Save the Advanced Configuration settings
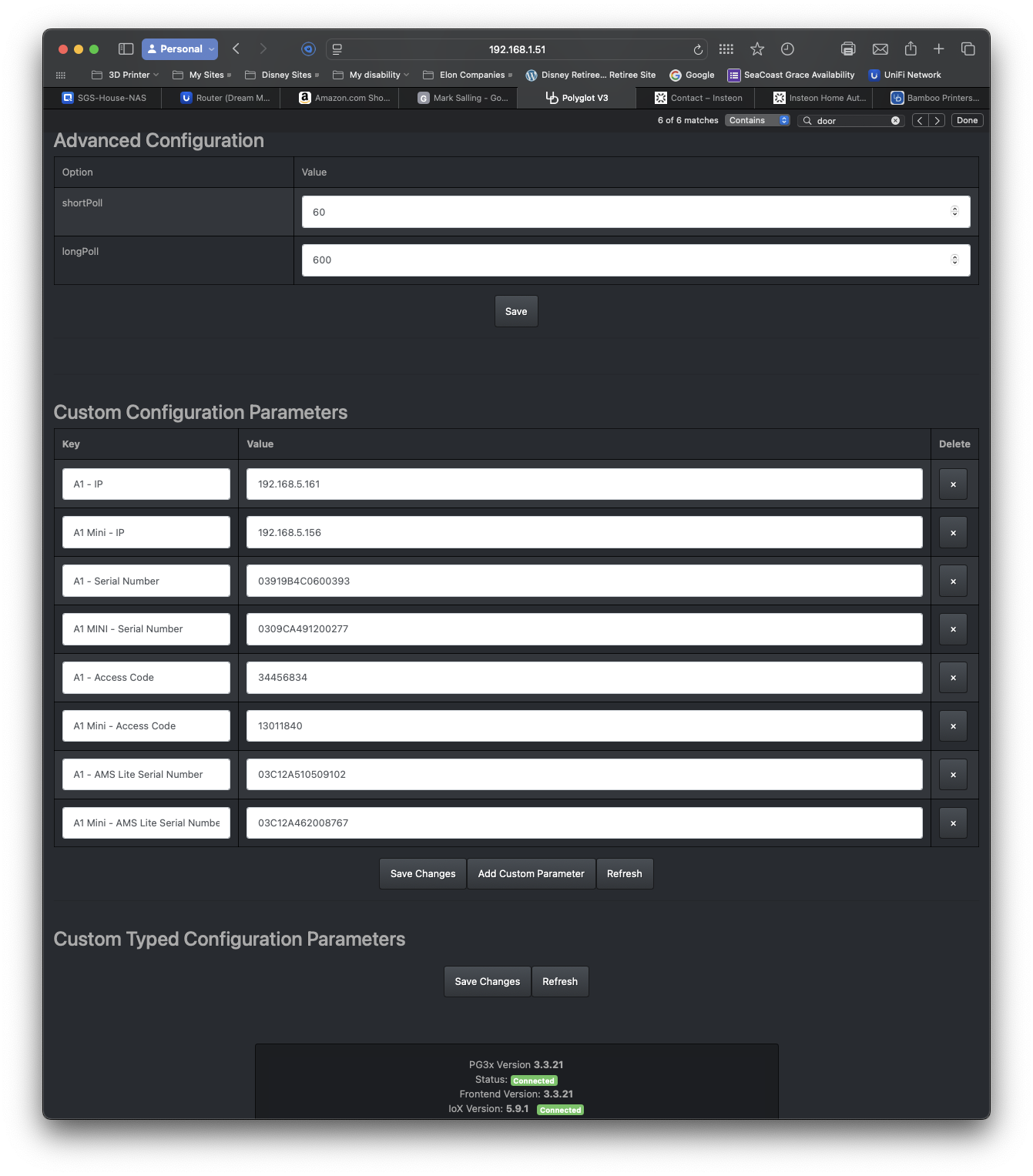This screenshot has width=1033, height=1176. click(516, 311)
